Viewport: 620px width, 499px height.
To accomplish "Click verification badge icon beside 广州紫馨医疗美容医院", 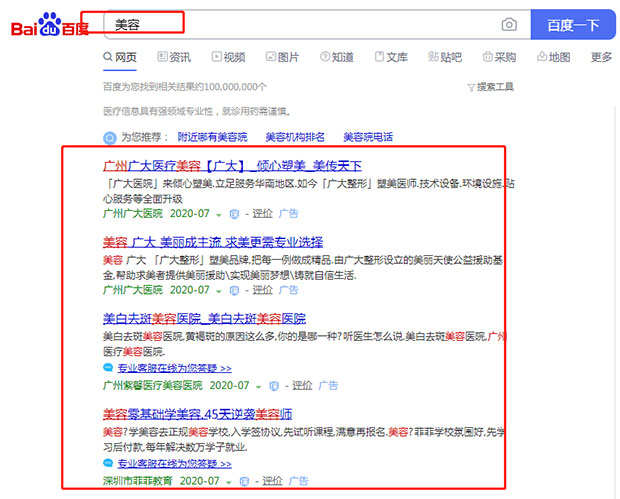I will pos(274,386).
